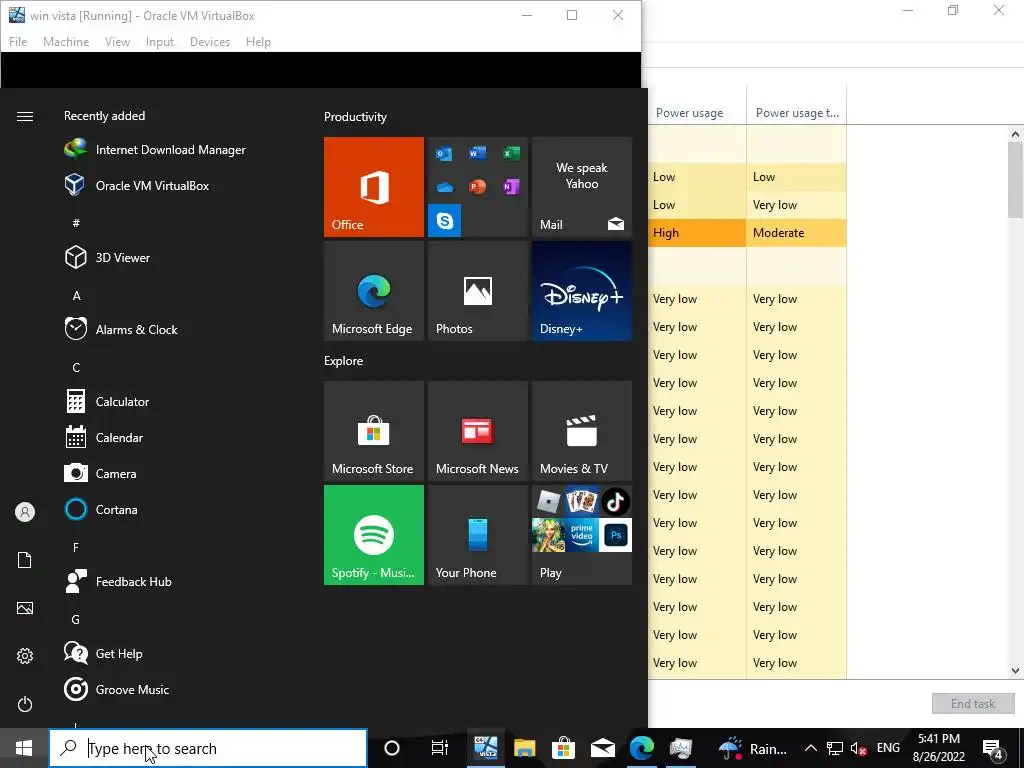Image resolution: width=1024 pixels, height=768 pixels.
Task: Open the File menu in VirtualBox
Action: click(18, 42)
